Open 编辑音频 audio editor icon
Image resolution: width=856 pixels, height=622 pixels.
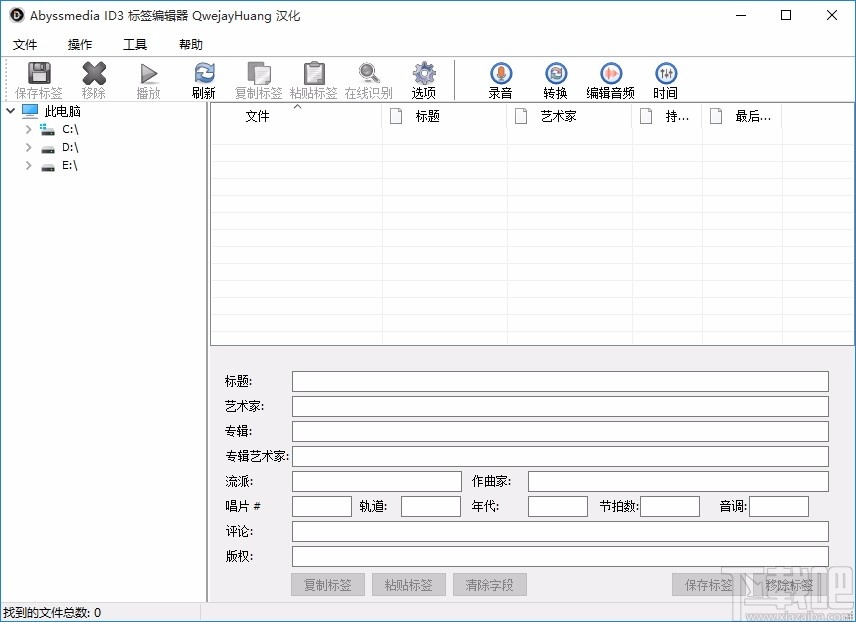pyautogui.click(x=610, y=72)
